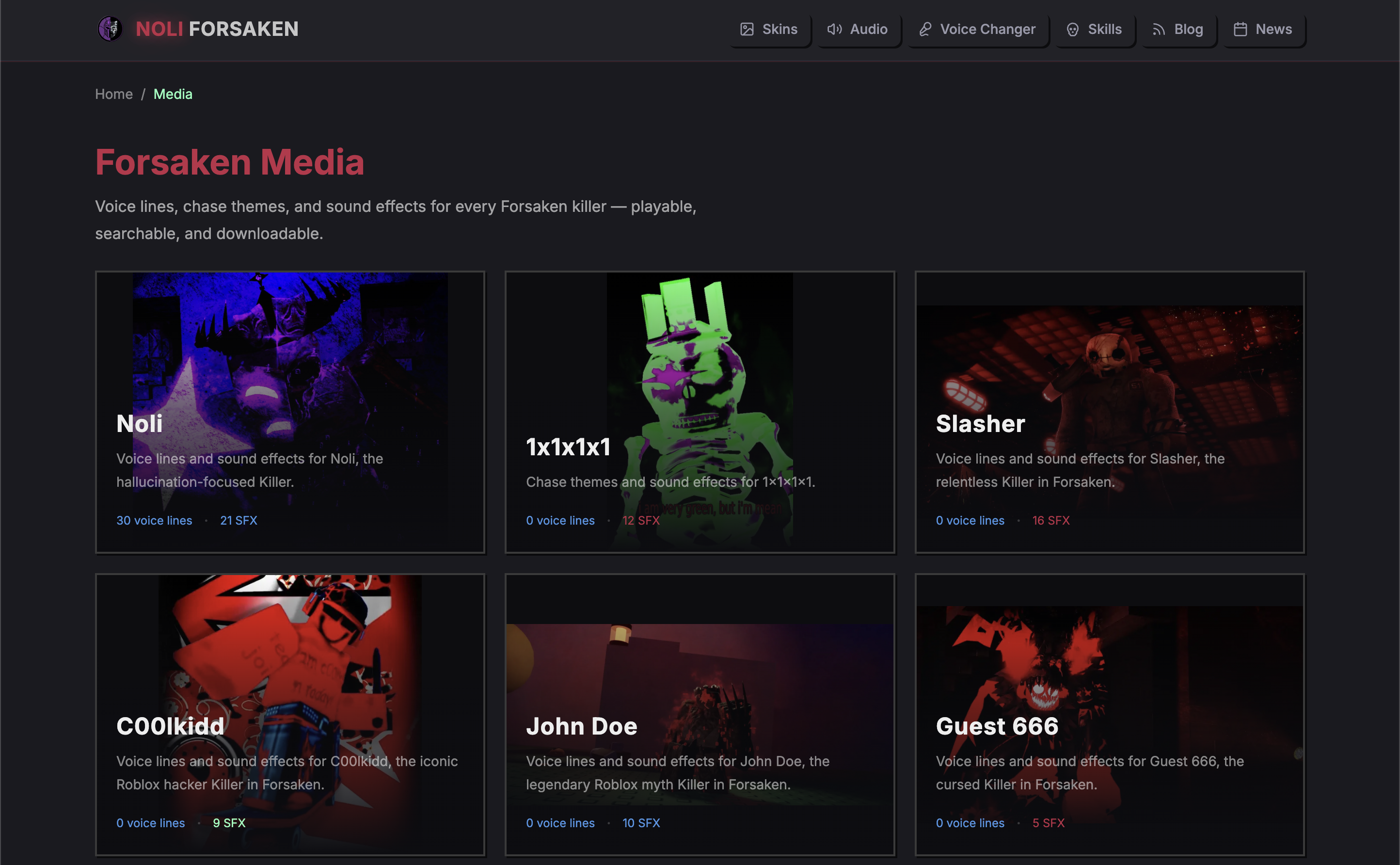Screen dimensions: 1400x865
Task: Open the Slasher media card title
Action: 980,423
